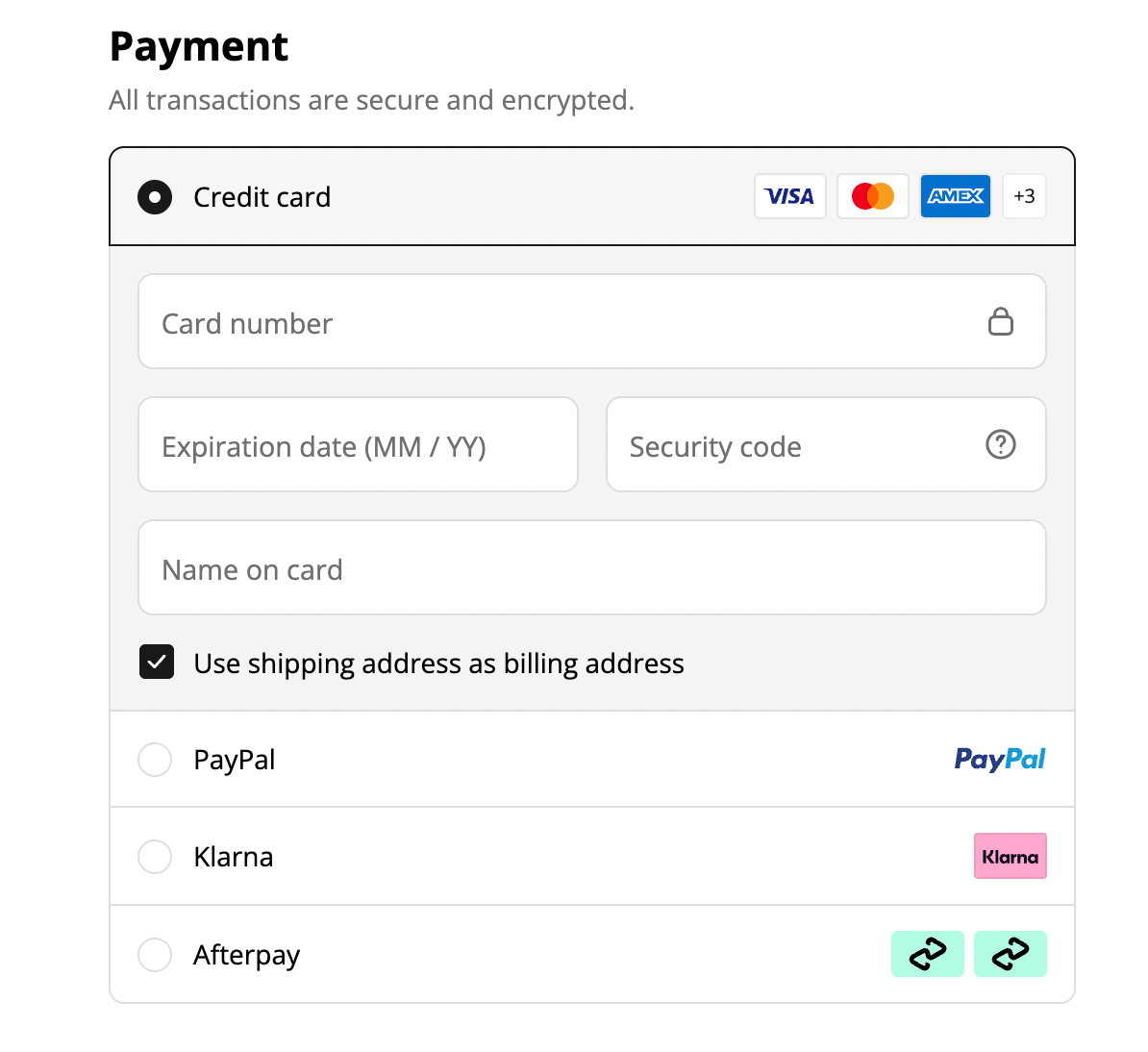Click the Visa card logo
This screenshot has height=1052, width=1148.
(789, 196)
